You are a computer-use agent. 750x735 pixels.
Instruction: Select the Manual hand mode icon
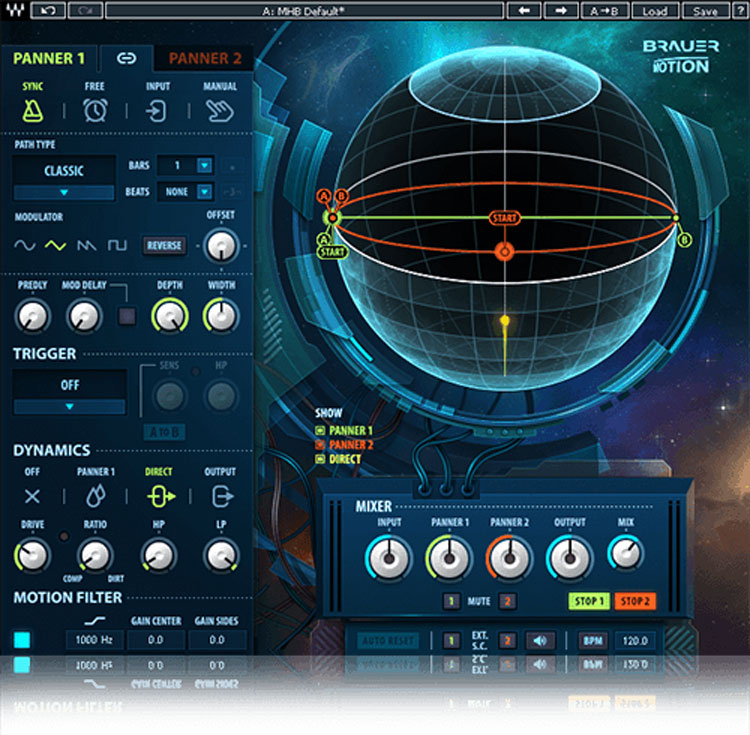coord(219,110)
